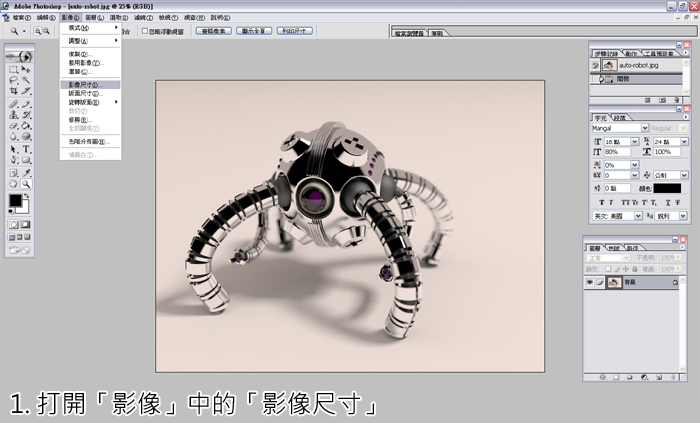Screen dimensions: 700x423
Task: Select the Healing Brush tool
Action: [14, 104]
